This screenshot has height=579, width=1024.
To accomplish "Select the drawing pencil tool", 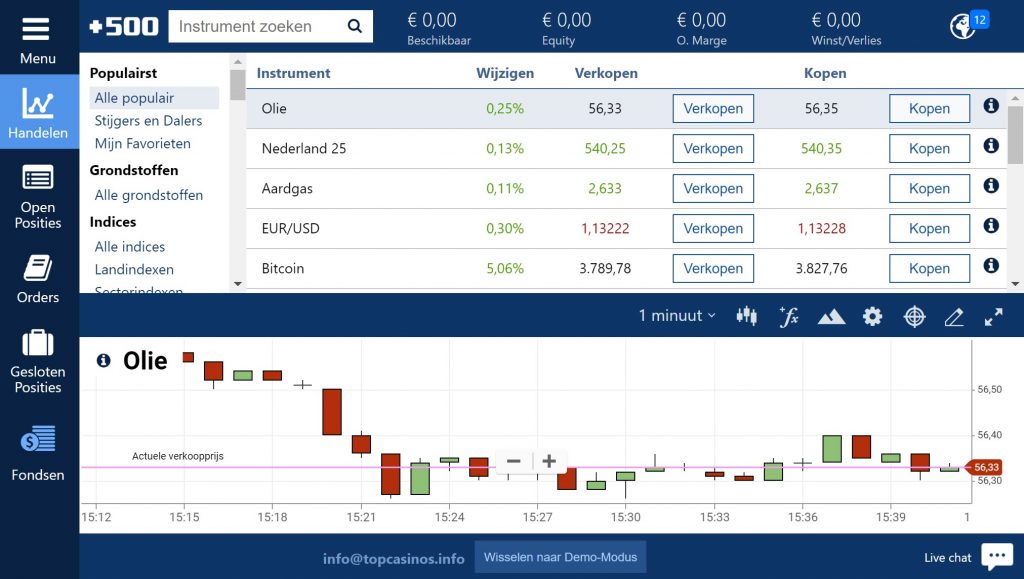I will coord(954,316).
